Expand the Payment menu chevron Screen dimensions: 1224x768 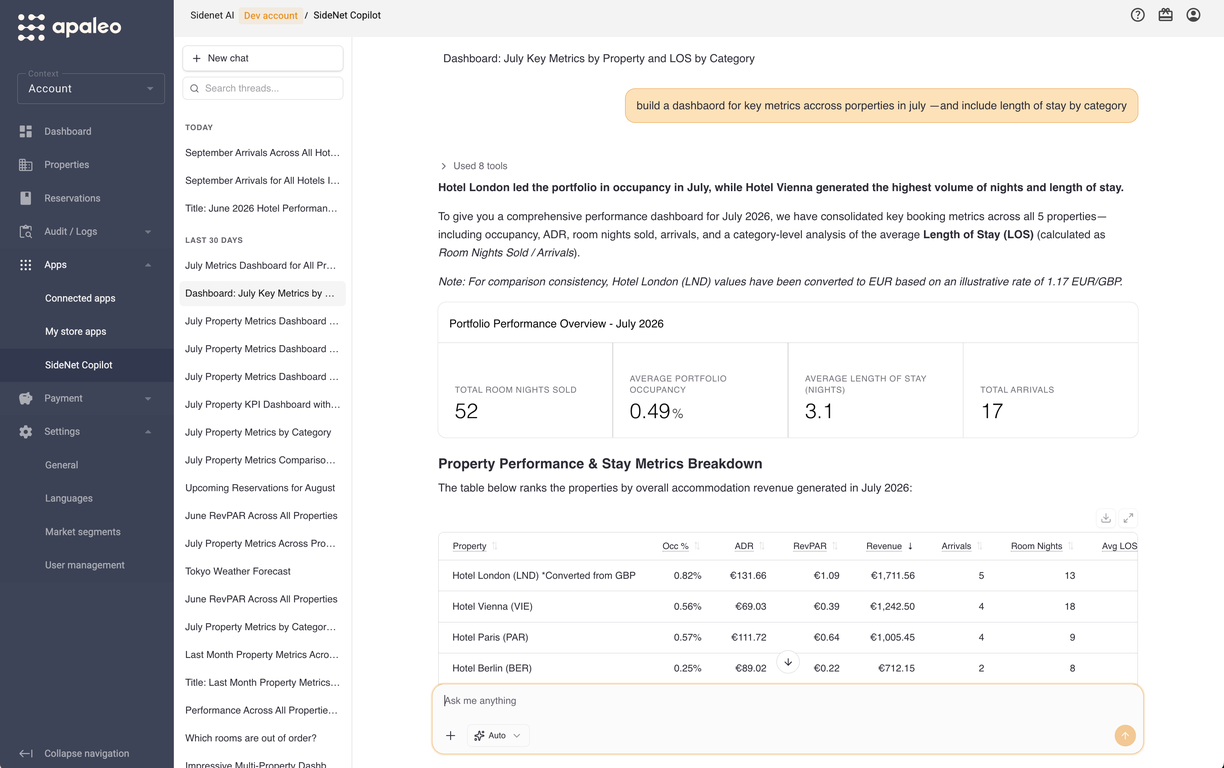148,398
